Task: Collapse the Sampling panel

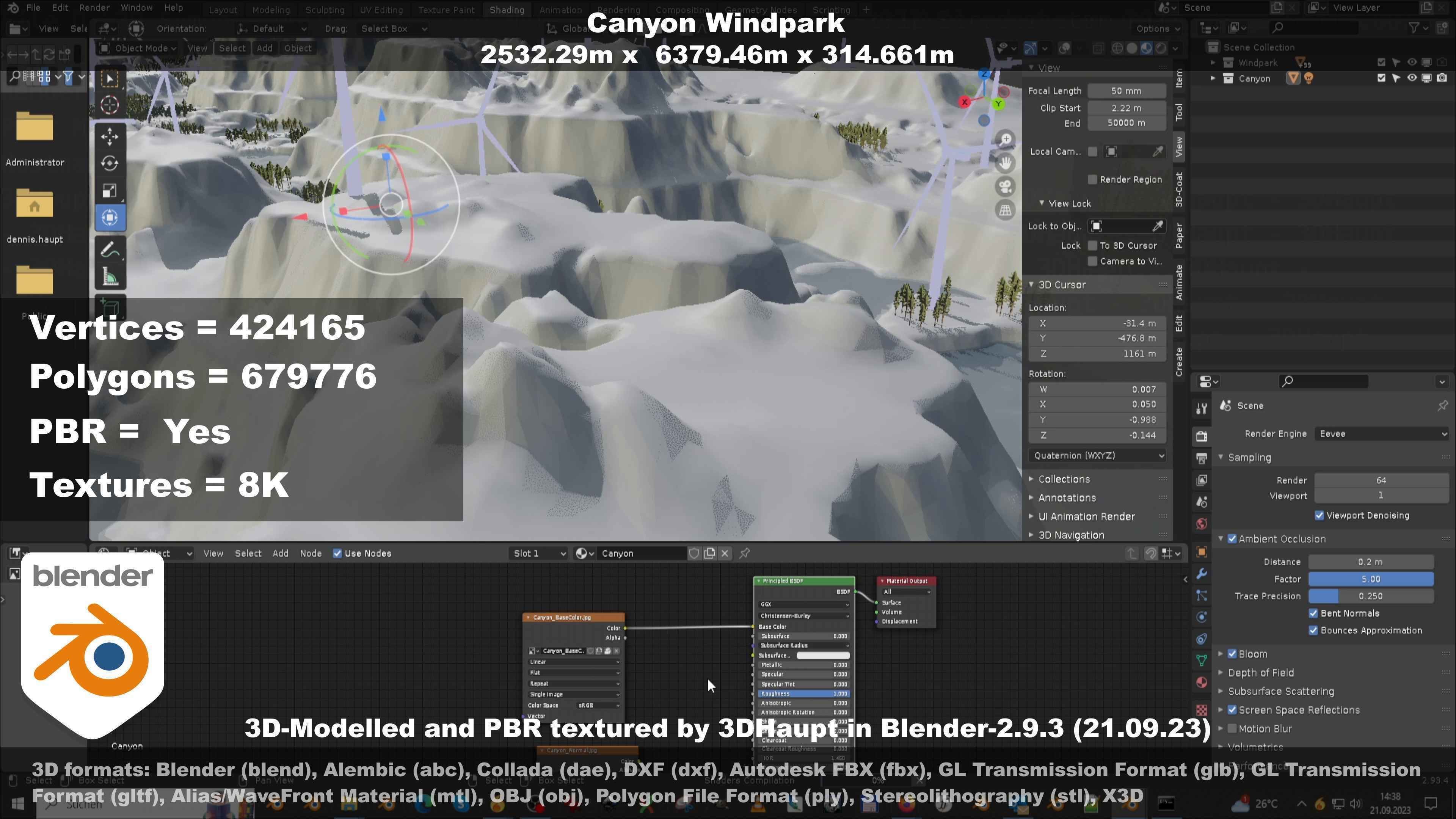Action: tap(1249, 458)
